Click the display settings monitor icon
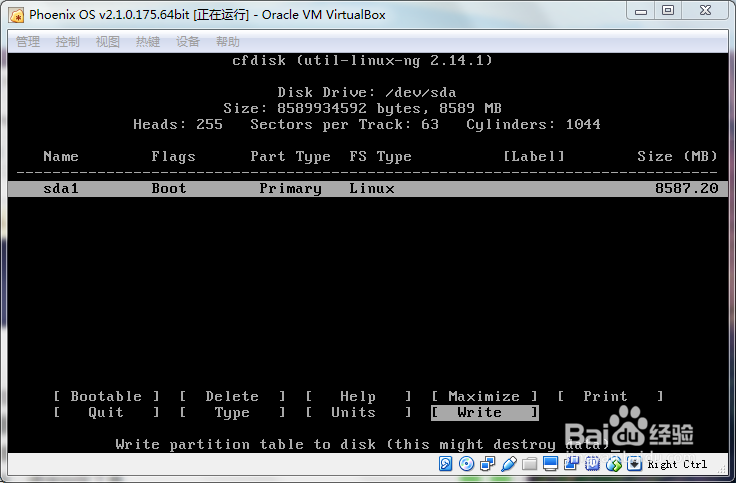Viewport: 736px width, 483px height. point(550,464)
